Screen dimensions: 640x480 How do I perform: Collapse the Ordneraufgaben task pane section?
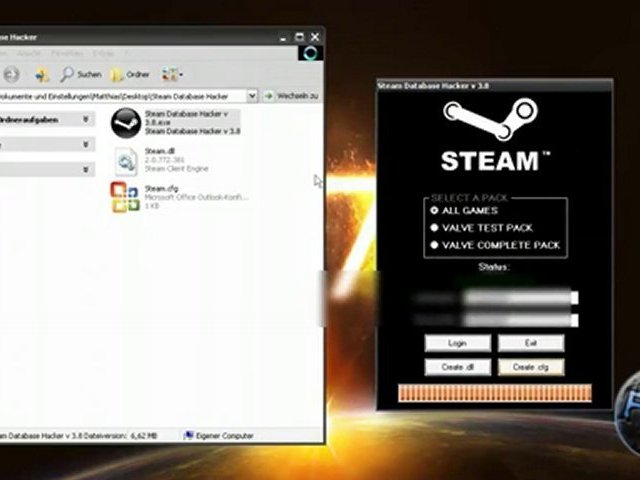86,120
